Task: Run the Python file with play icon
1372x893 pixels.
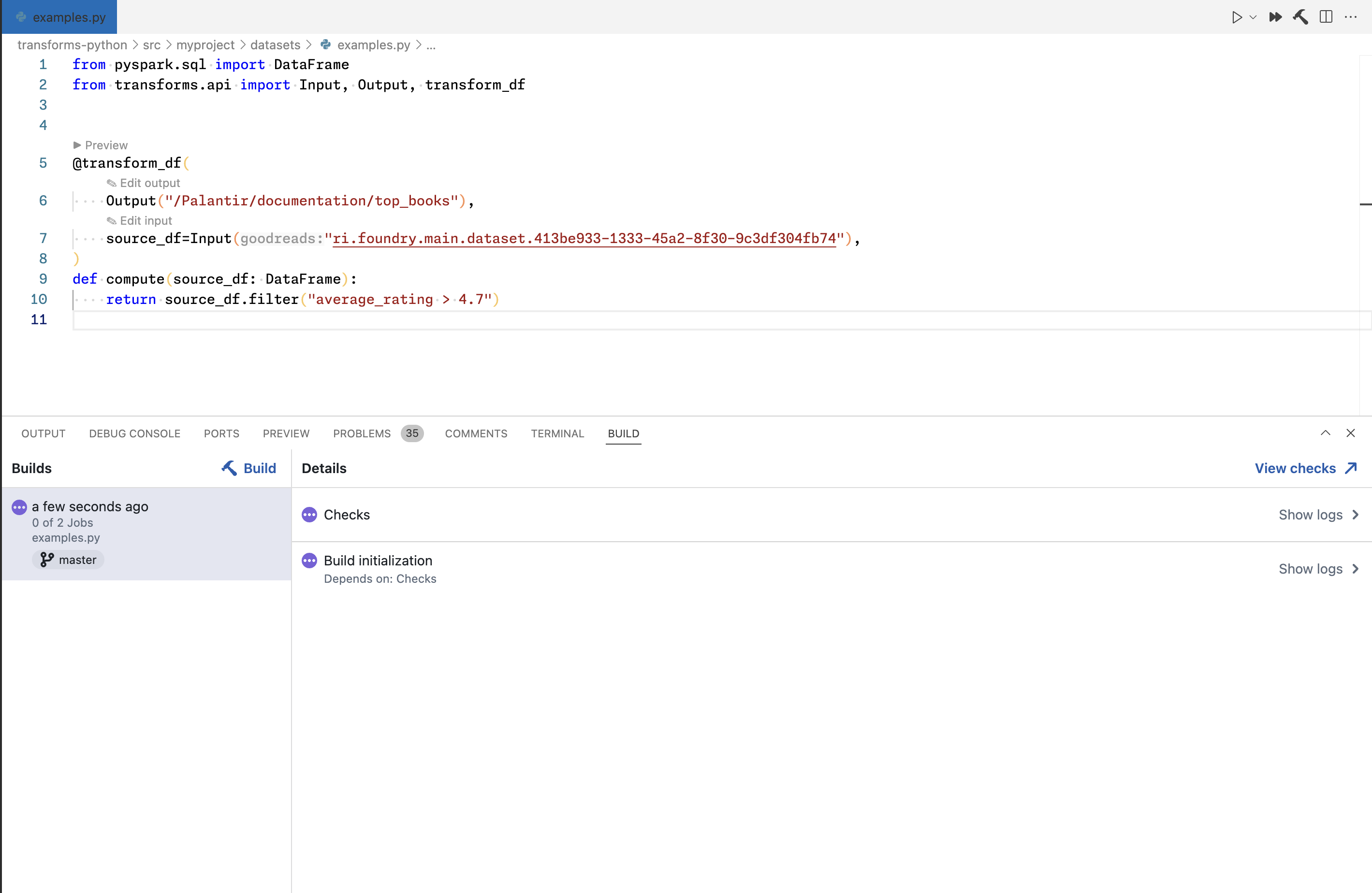Action: tap(1237, 17)
